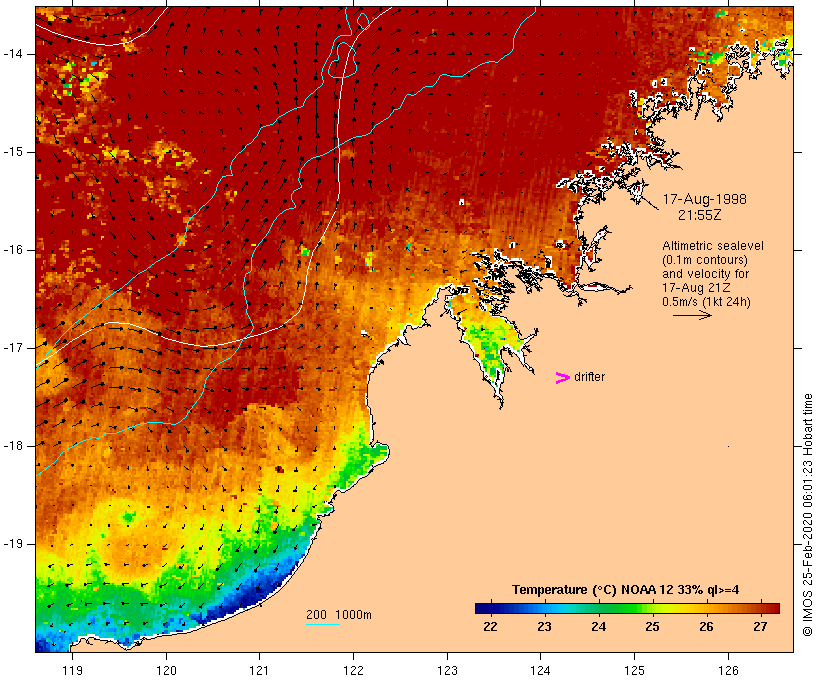This screenshot has width=820, height=680.
Task: Click the longitude axis label 122
Action: (353, 670)
